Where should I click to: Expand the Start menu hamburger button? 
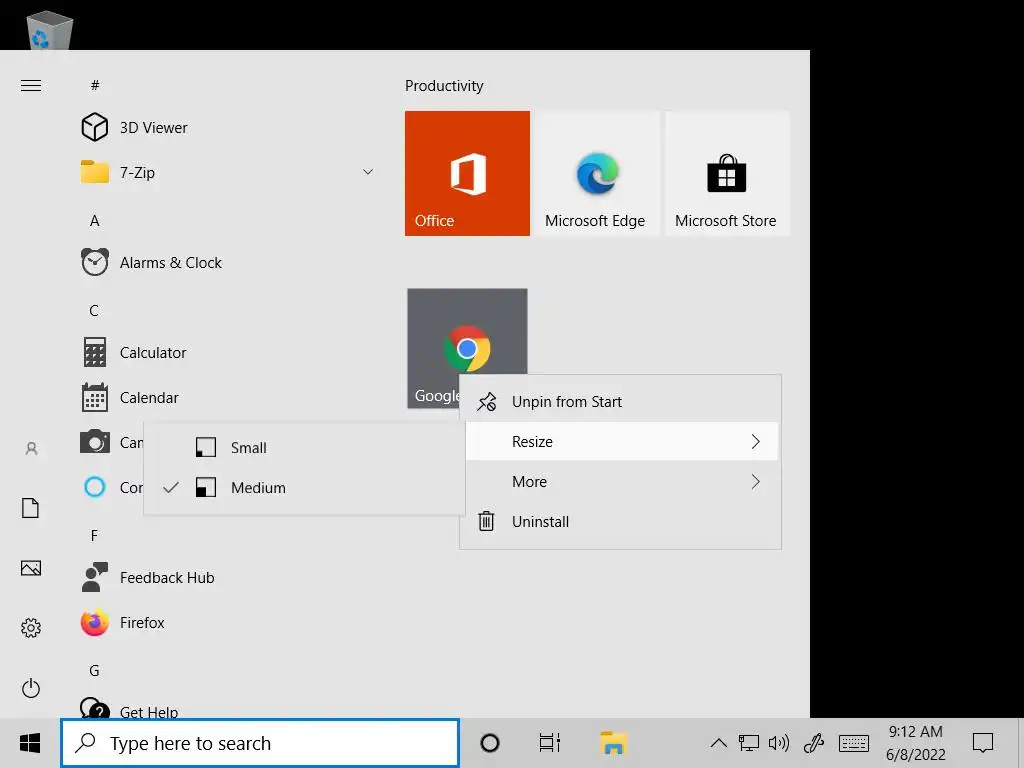pos(31,86)
